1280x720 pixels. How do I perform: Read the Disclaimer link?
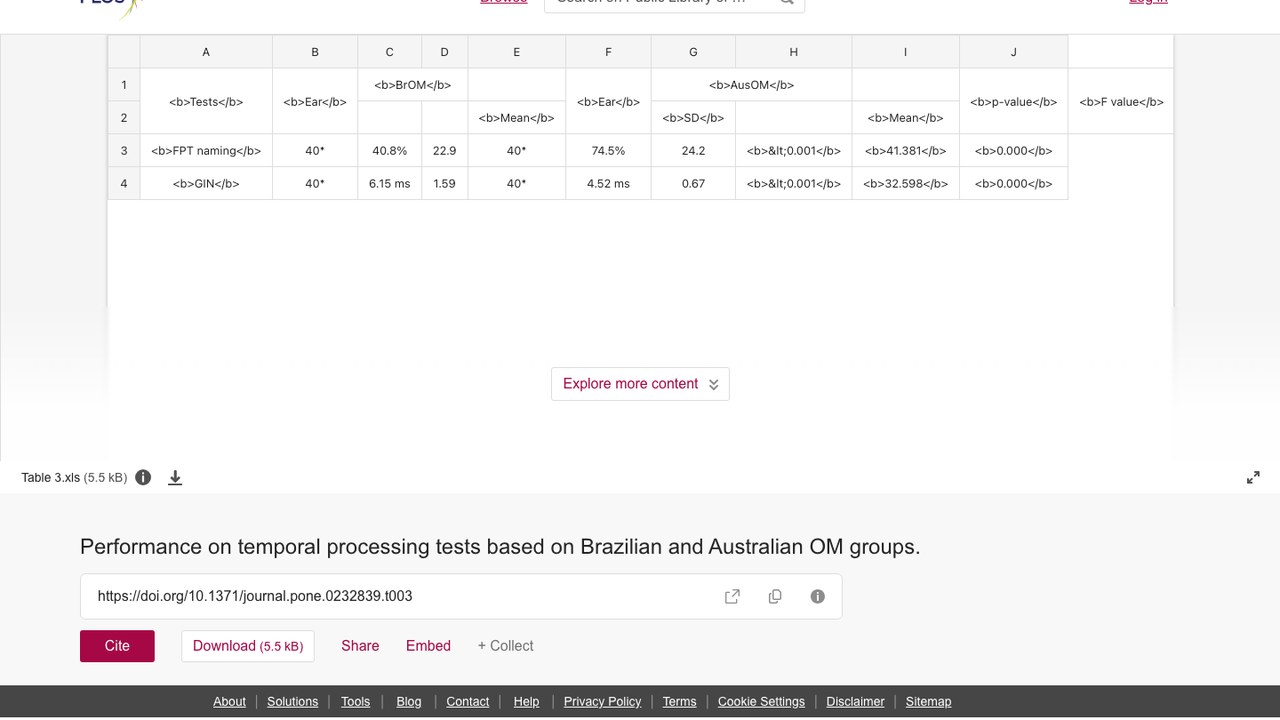pos(855,702)
